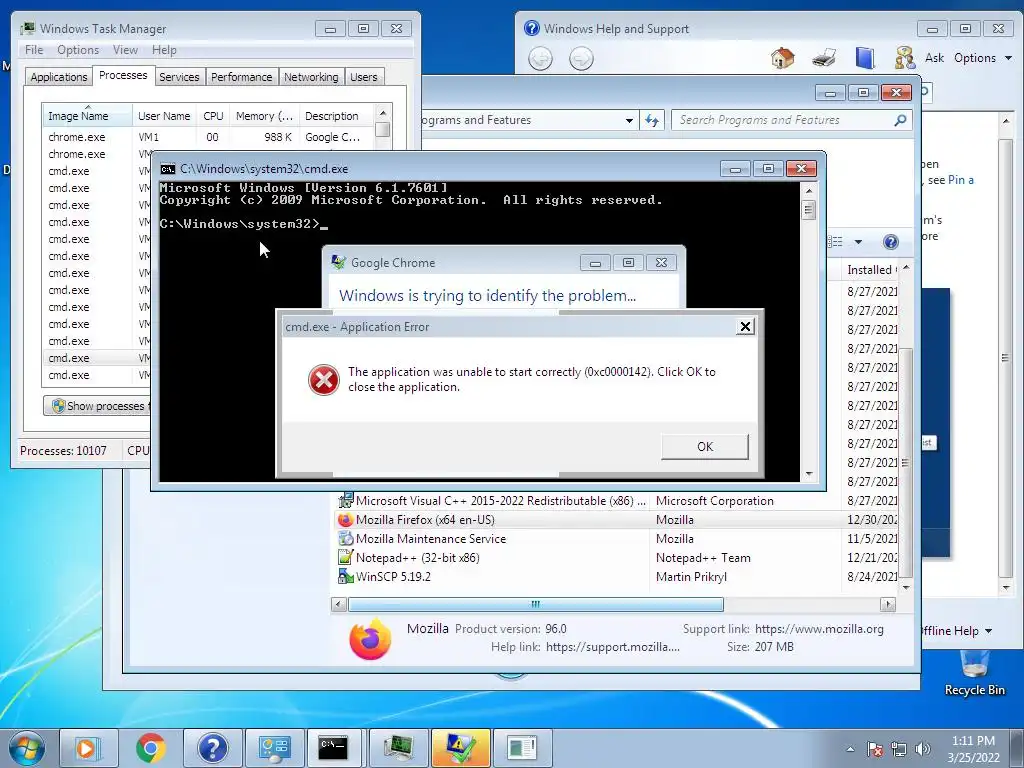The image size is (1024, 768).
Task: Click horizontal scrollbar in programs list
Action: (536, 604)
